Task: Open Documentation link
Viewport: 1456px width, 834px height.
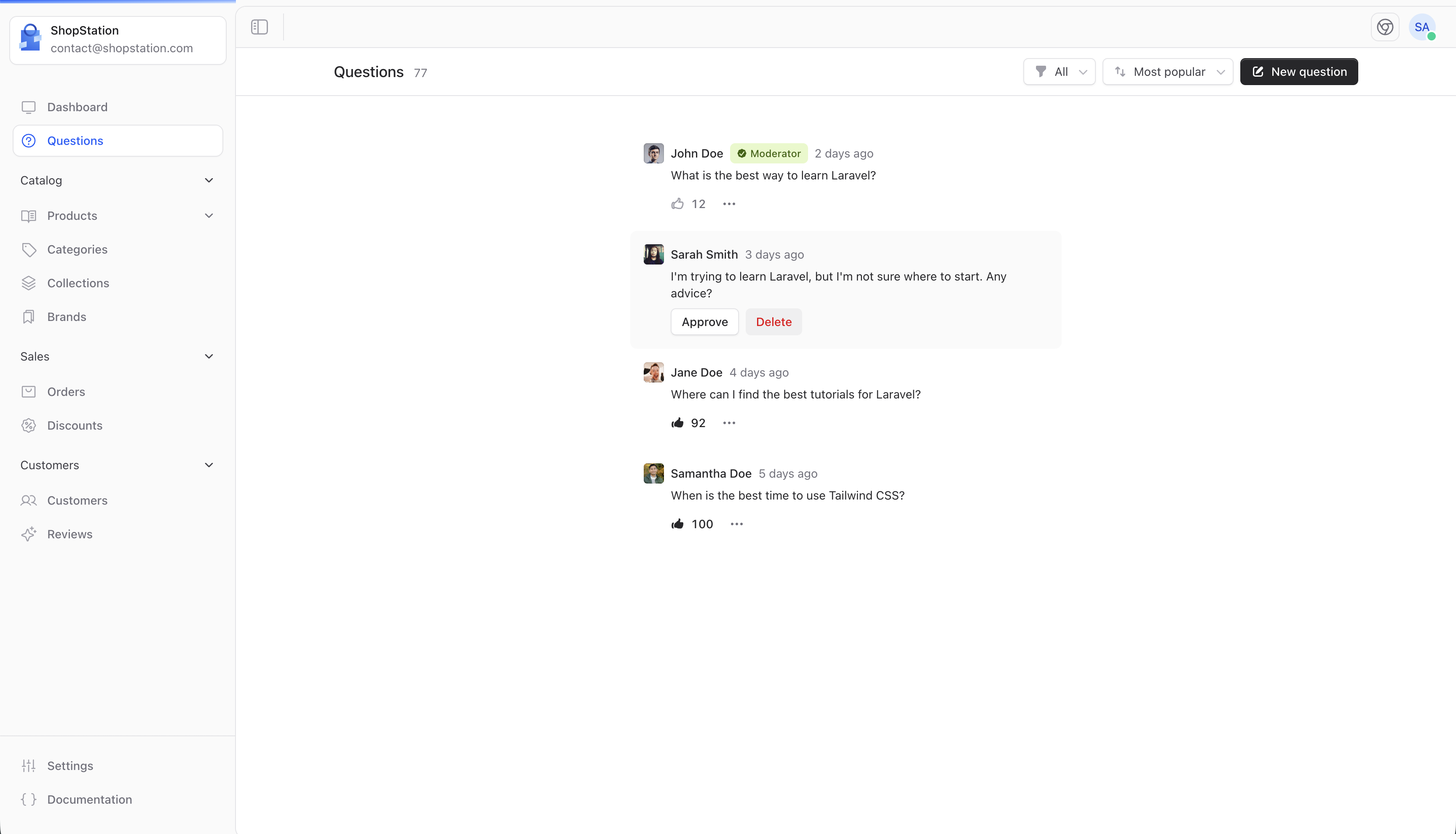Action: tap(118, 799)
